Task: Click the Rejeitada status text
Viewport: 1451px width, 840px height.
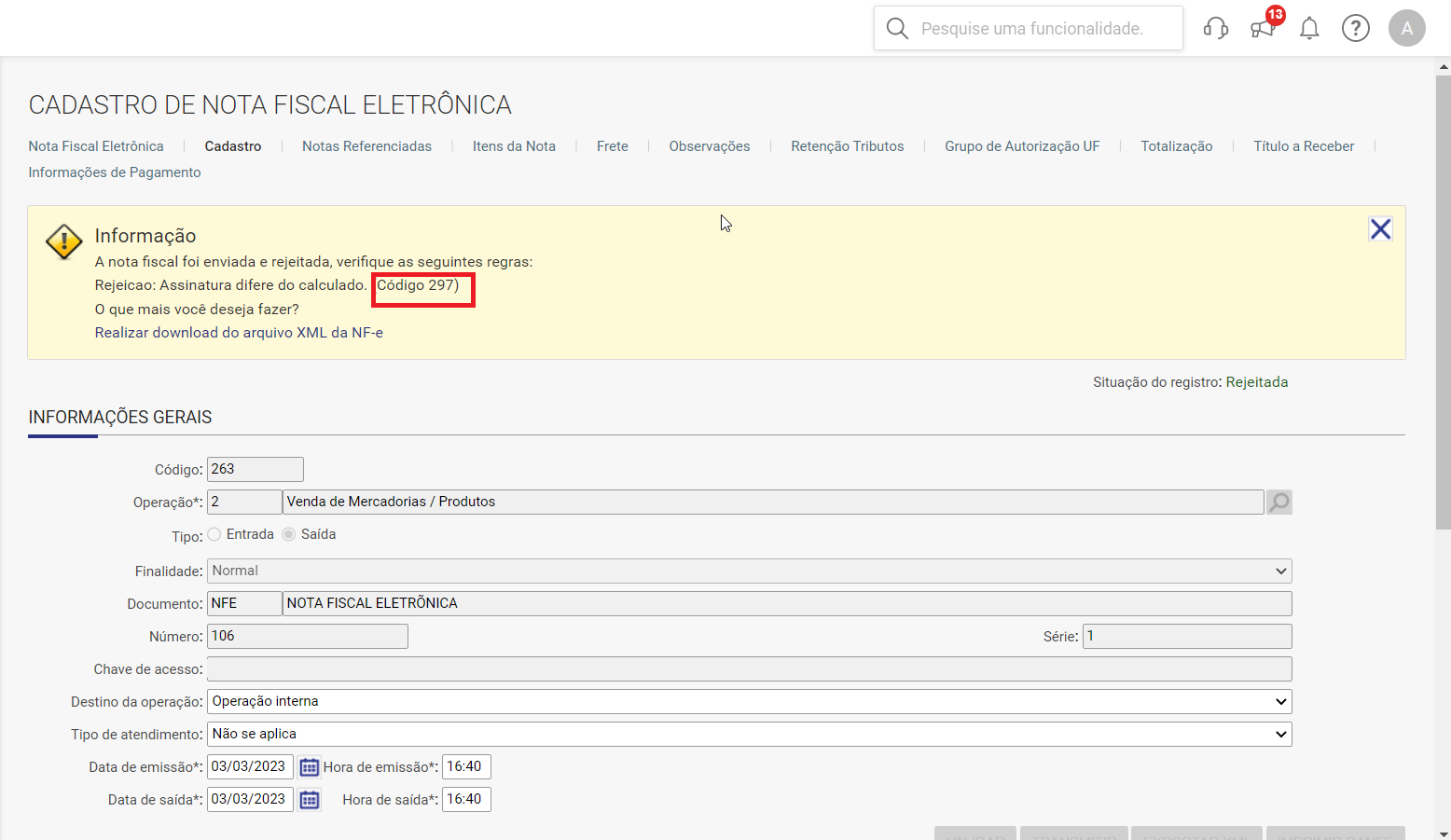Action: tap(1257, 382)
